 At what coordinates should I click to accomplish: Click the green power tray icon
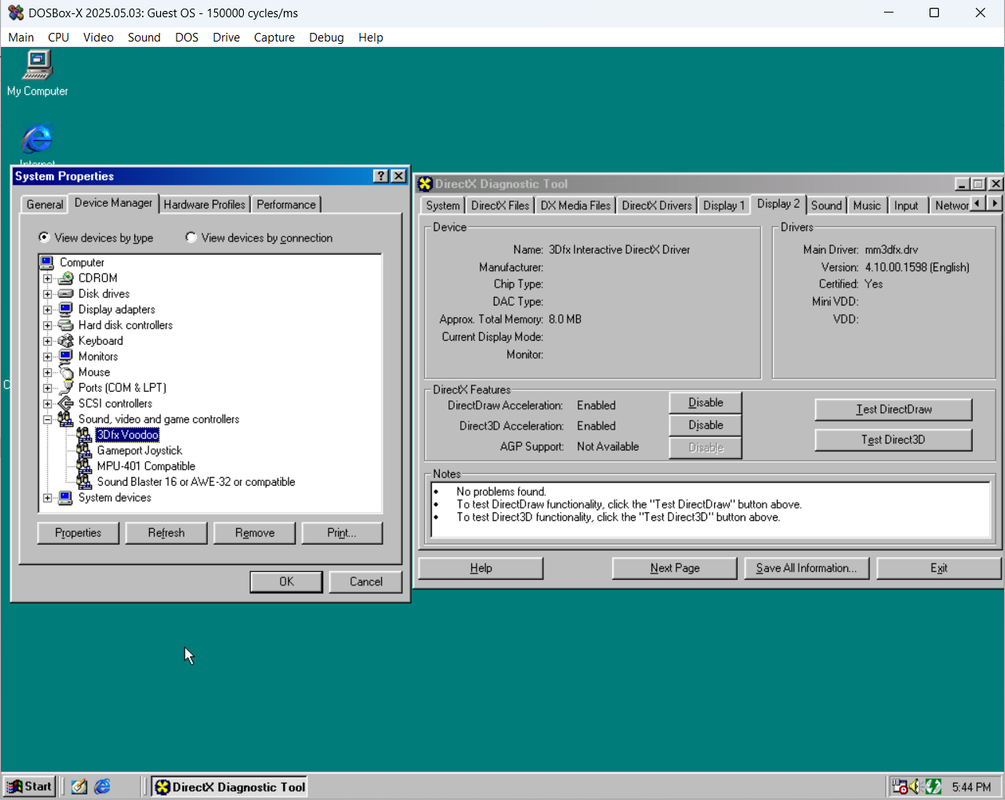(x=933, y=786)
